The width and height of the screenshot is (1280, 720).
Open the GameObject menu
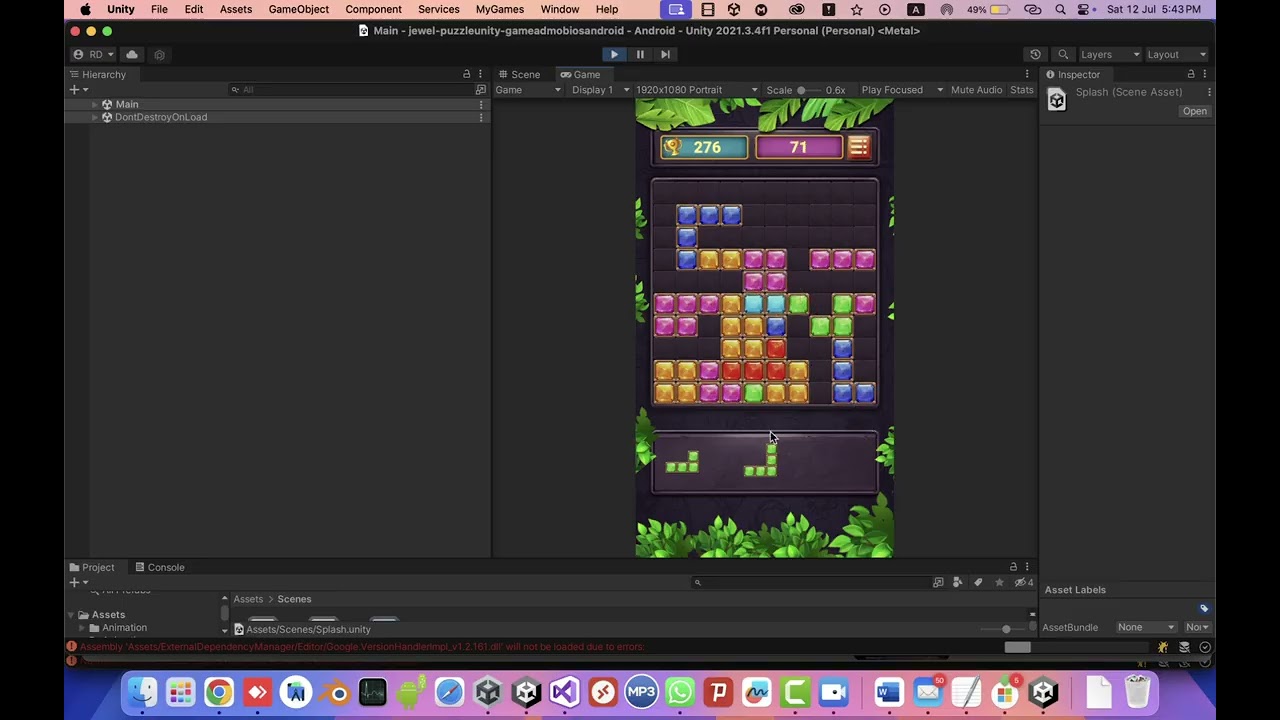pyautogui.click(x=298, y=9)
